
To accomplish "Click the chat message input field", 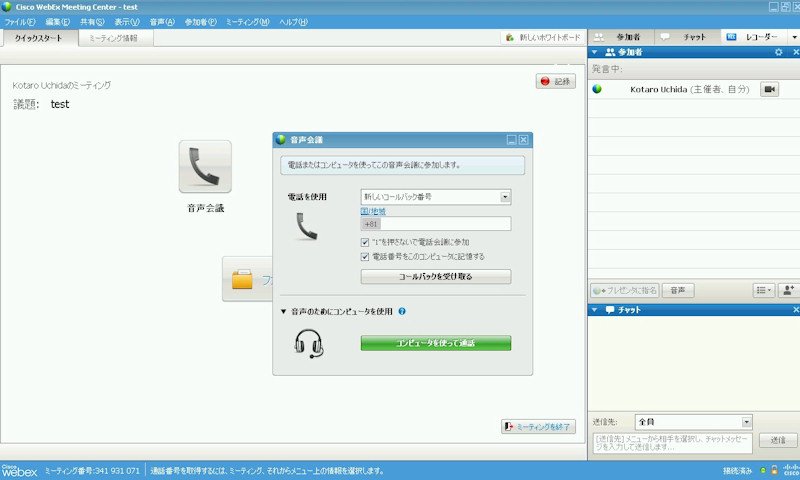I will click(672, 443).
